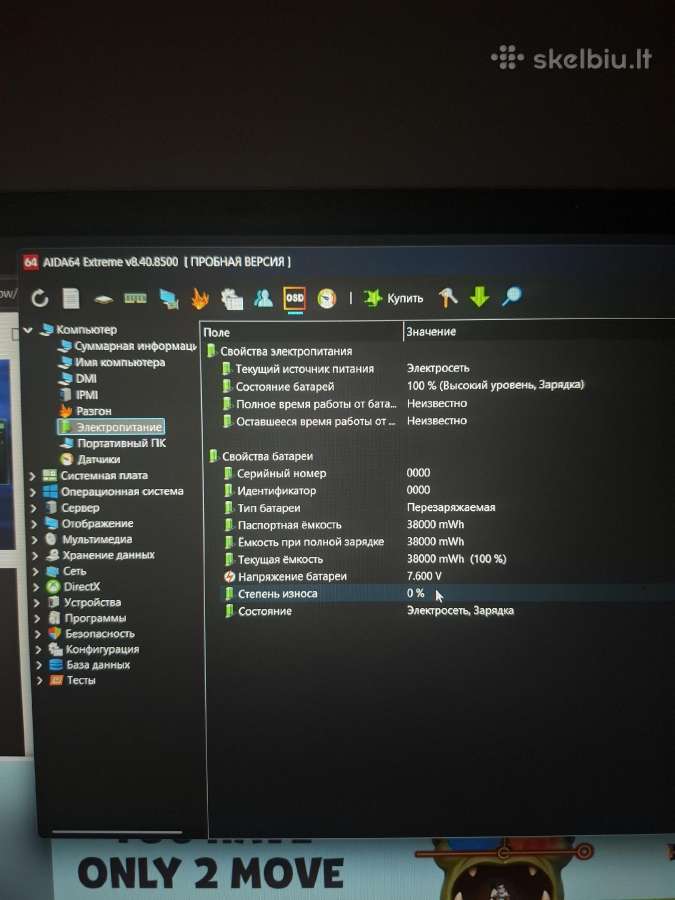Open the OSD panel icon
The height and width of the screenshot is (900, 675).
point(294,299)
